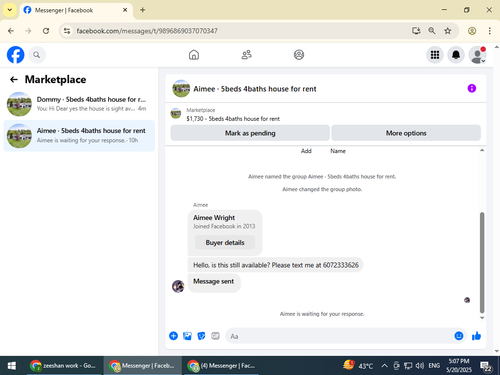This screenshot has width=500, height=375.
Task: Show hidden system tray icons
Action: (384, 366)
